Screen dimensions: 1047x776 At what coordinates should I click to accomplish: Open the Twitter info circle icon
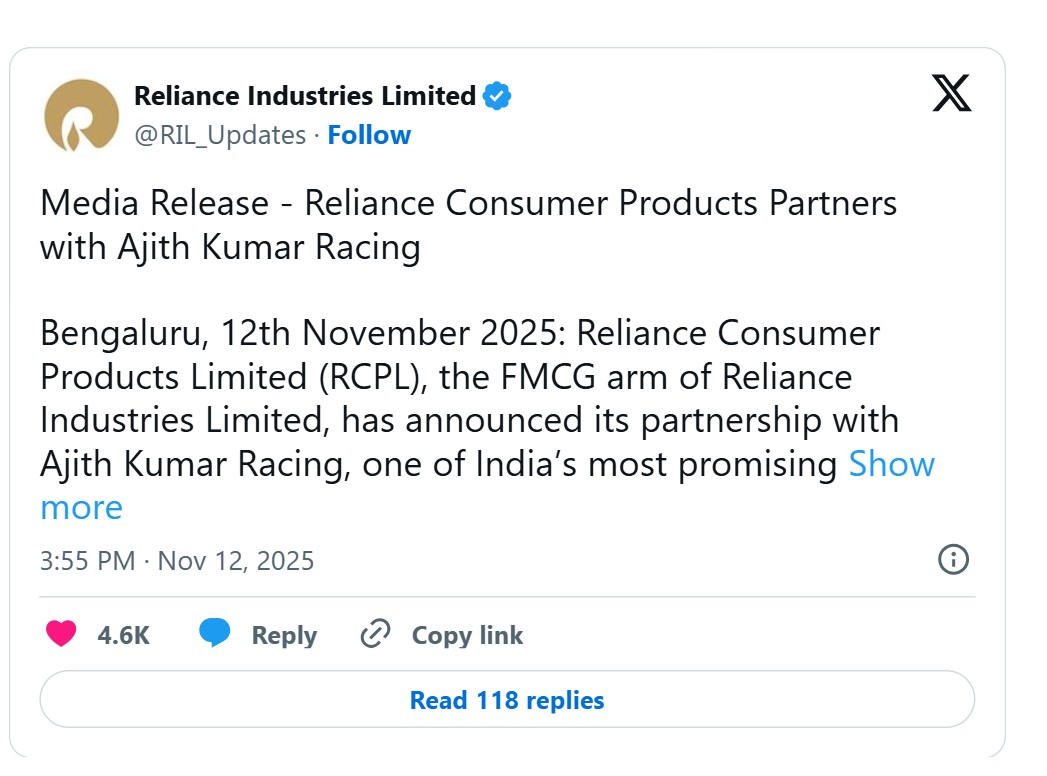click(x=953, y=560)
